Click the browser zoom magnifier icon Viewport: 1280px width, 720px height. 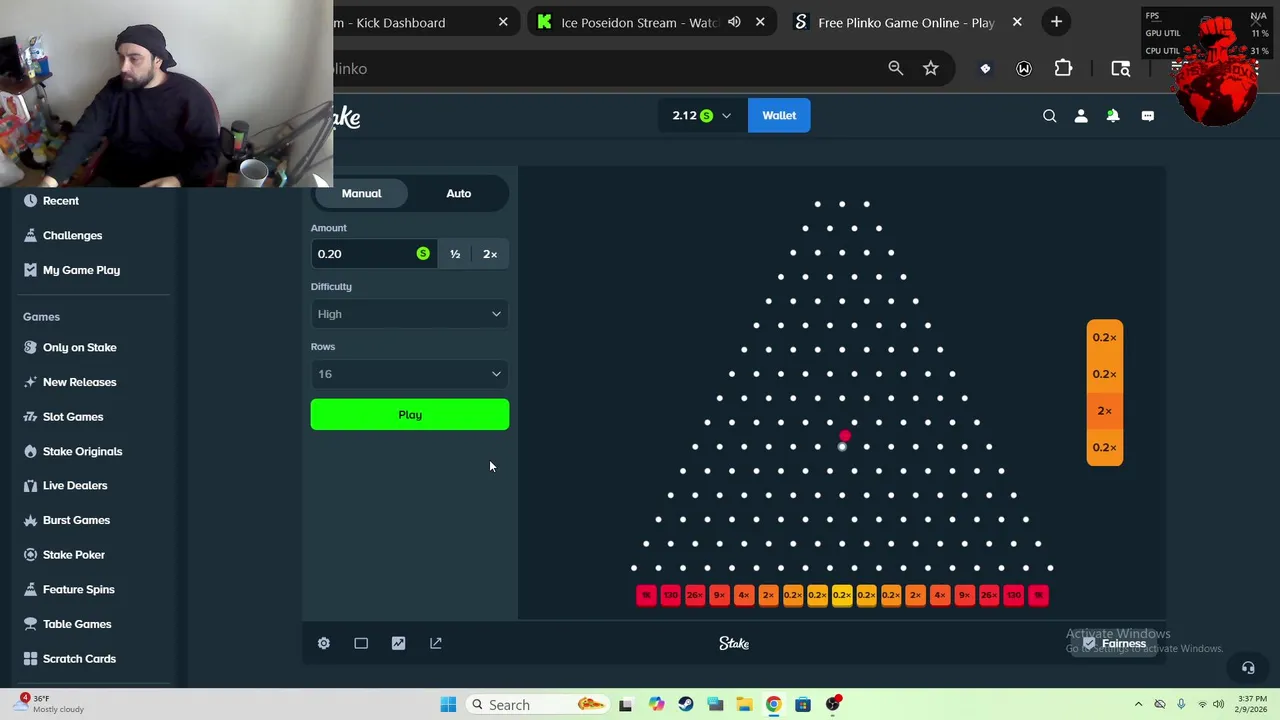[895, 68]
